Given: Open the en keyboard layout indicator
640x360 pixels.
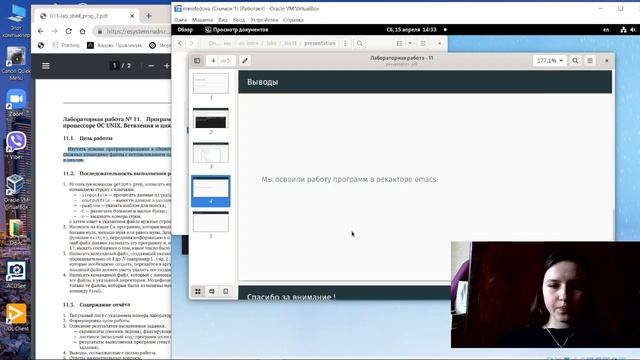Looking at the screenshot, I should (x=606, y=29).
